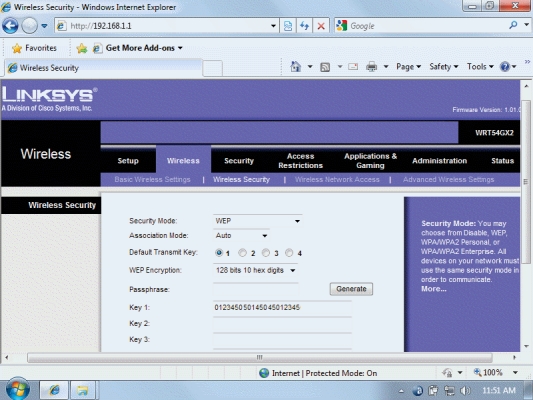Select the Wireless Security subtab
Image resolution: width=533 pixels, height=400 pixels.
tap(241, 179)
